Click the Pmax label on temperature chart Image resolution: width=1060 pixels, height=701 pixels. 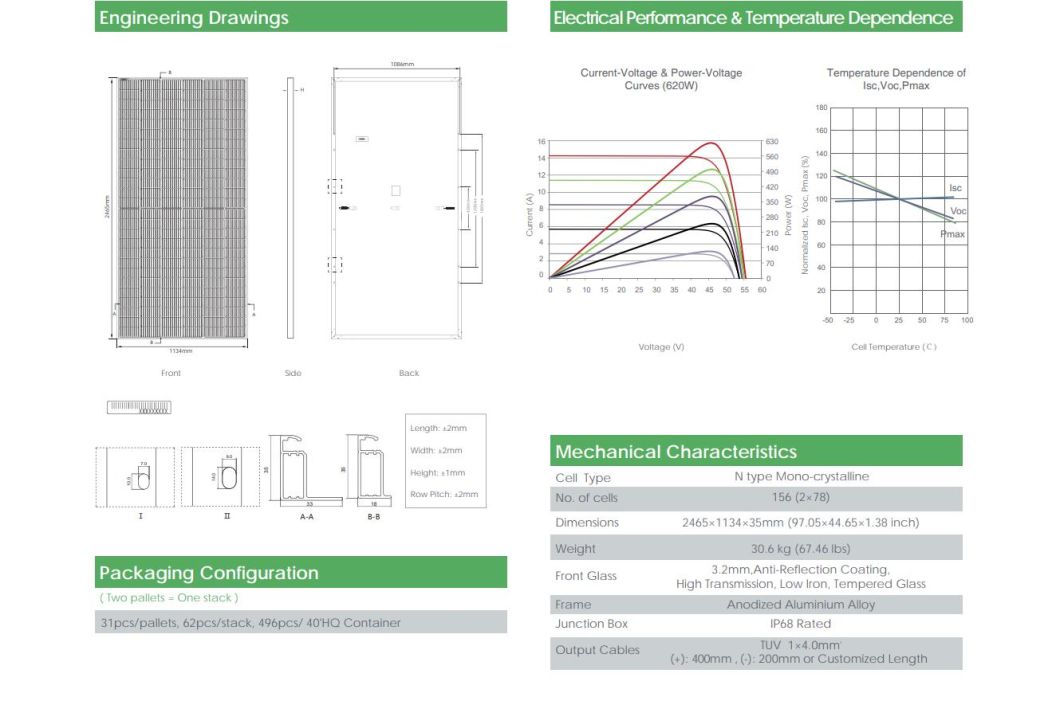(952, 234)
